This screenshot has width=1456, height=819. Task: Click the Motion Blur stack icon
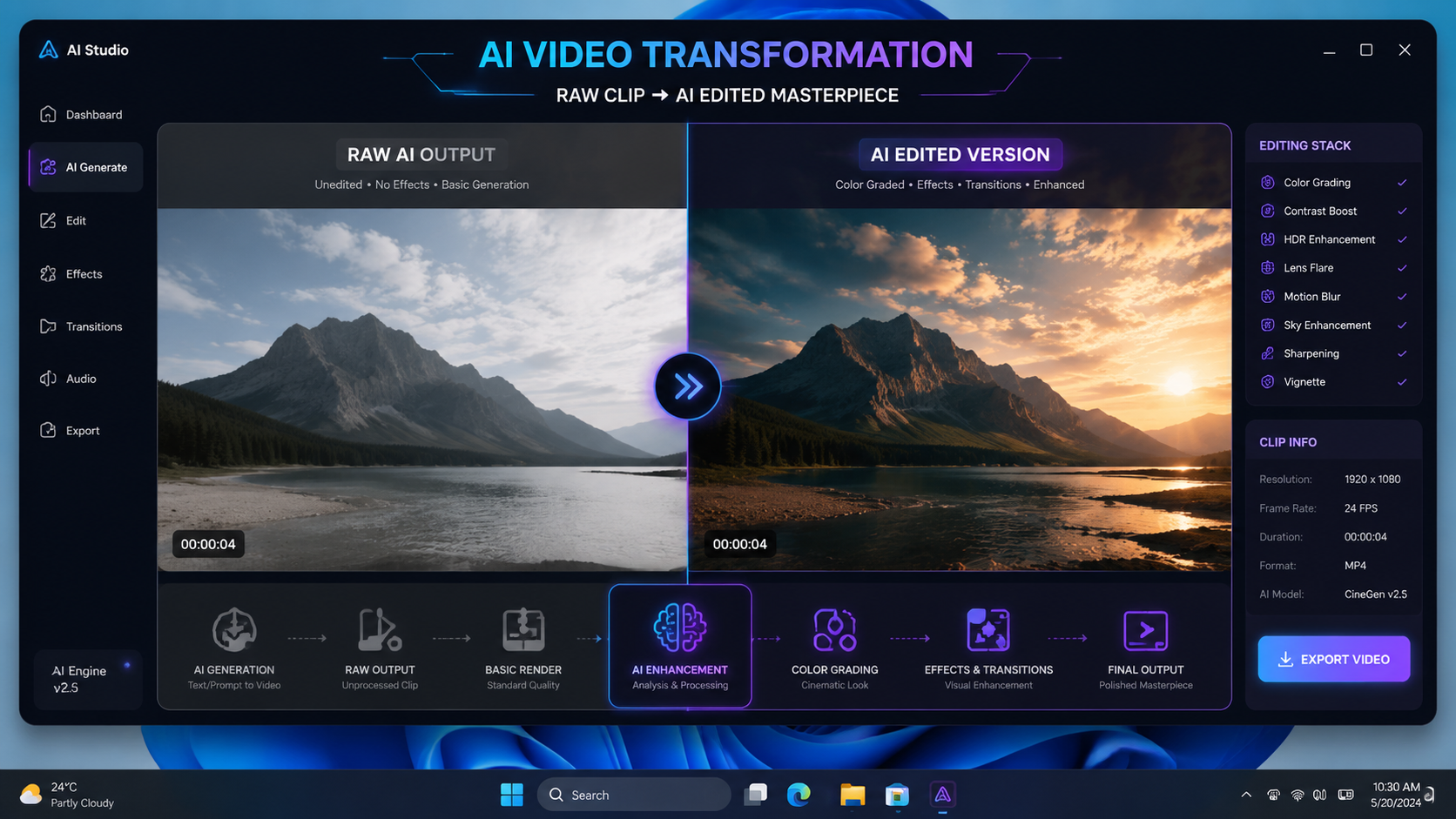coord(1268,297)
